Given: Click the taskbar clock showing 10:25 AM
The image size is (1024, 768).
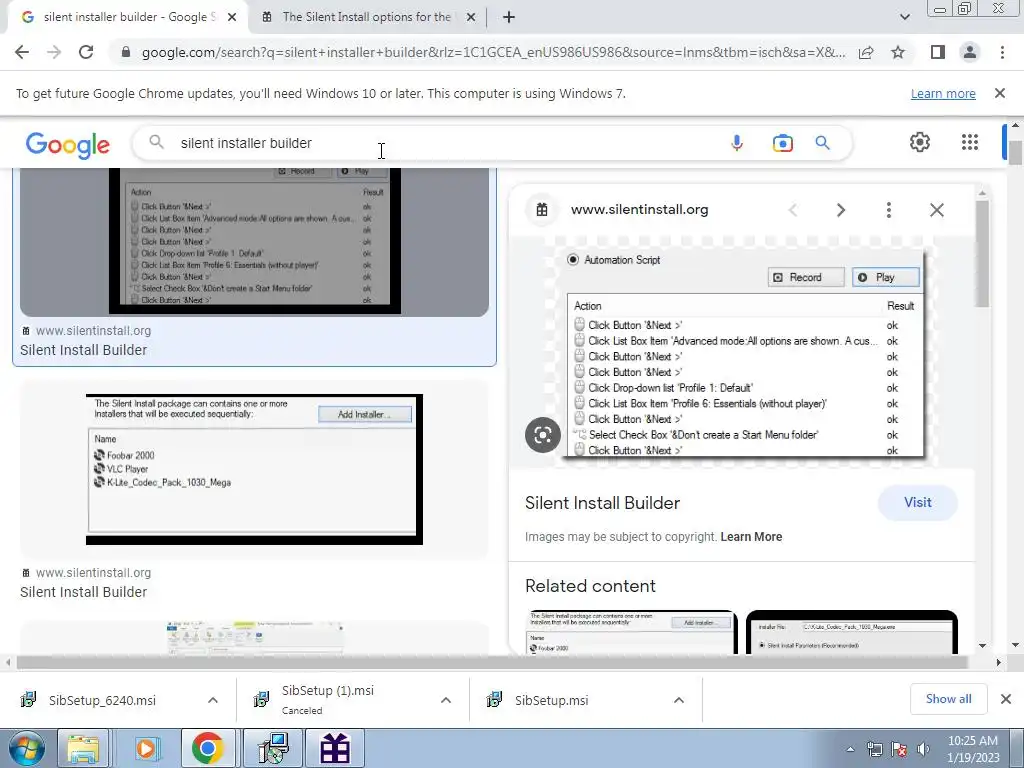Looking at the screenshot, I should [973, 749].
